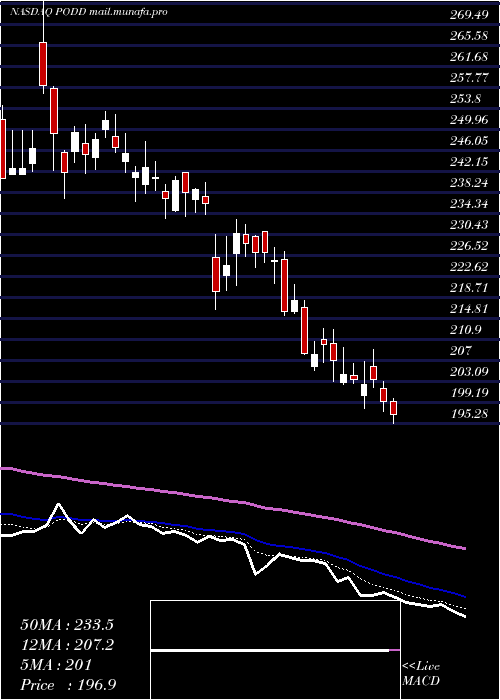Screen dimensions: 500x700
Task: Click the last red candlestick near 197
Action: 393,408
